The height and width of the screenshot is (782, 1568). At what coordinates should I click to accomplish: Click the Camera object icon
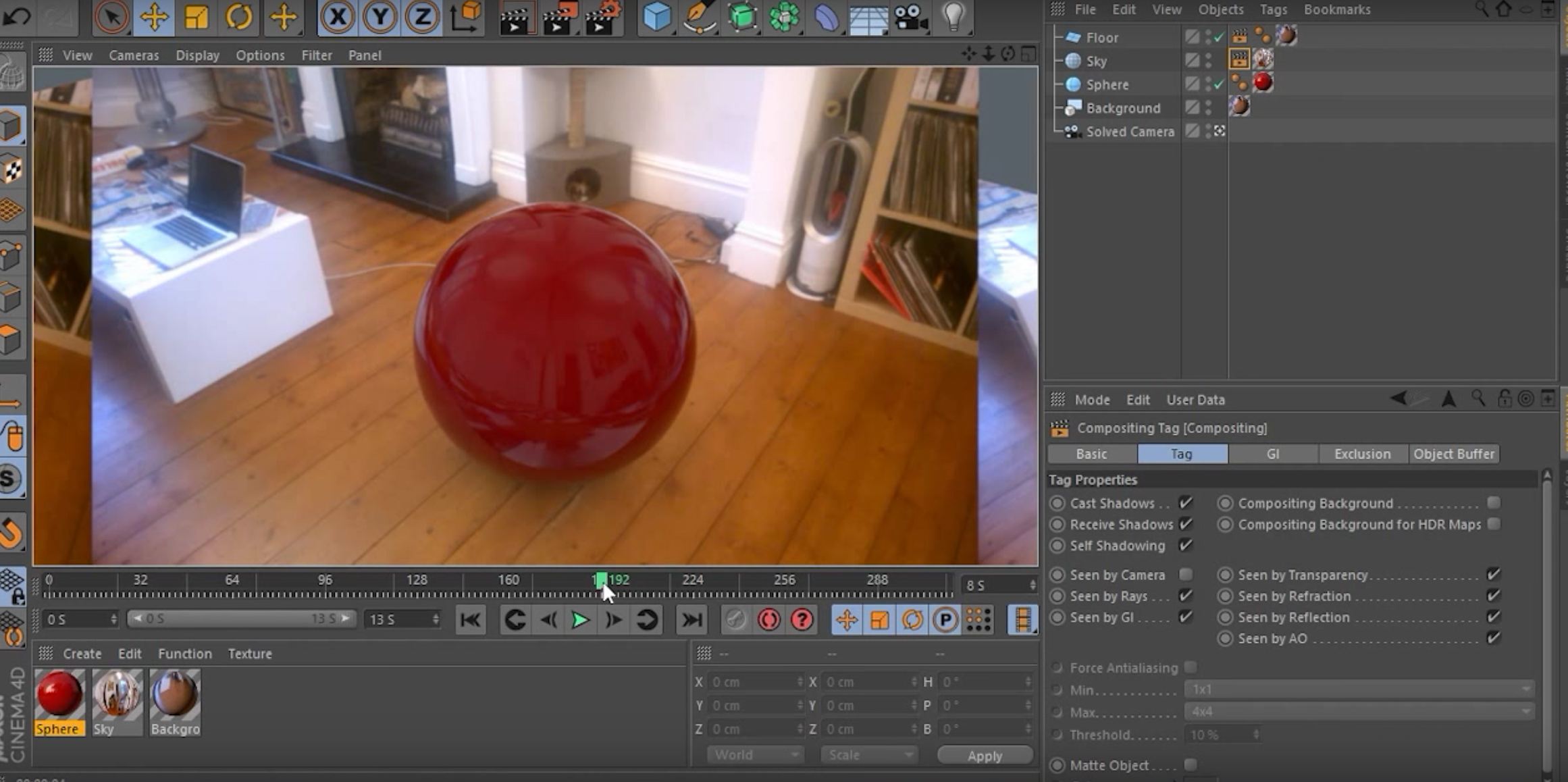[911, 16]
